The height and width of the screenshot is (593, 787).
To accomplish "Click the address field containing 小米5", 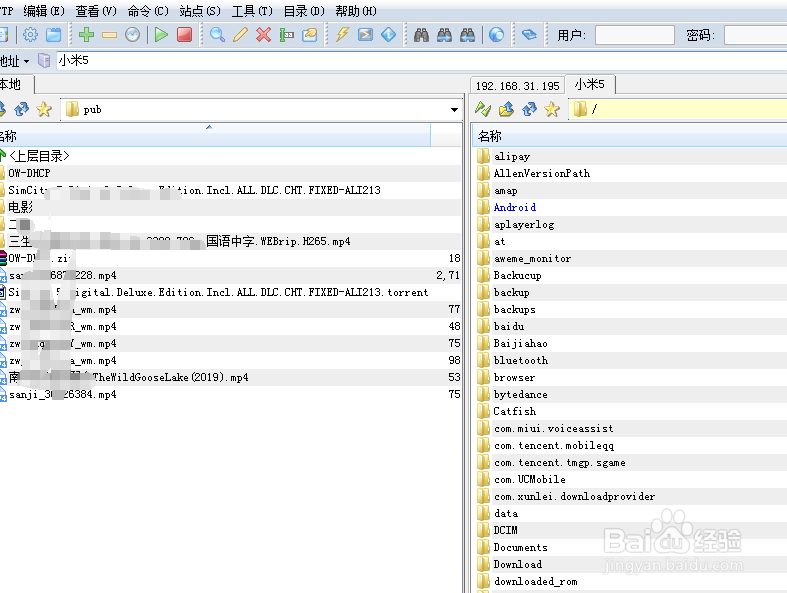I will [x=422, y=61].
